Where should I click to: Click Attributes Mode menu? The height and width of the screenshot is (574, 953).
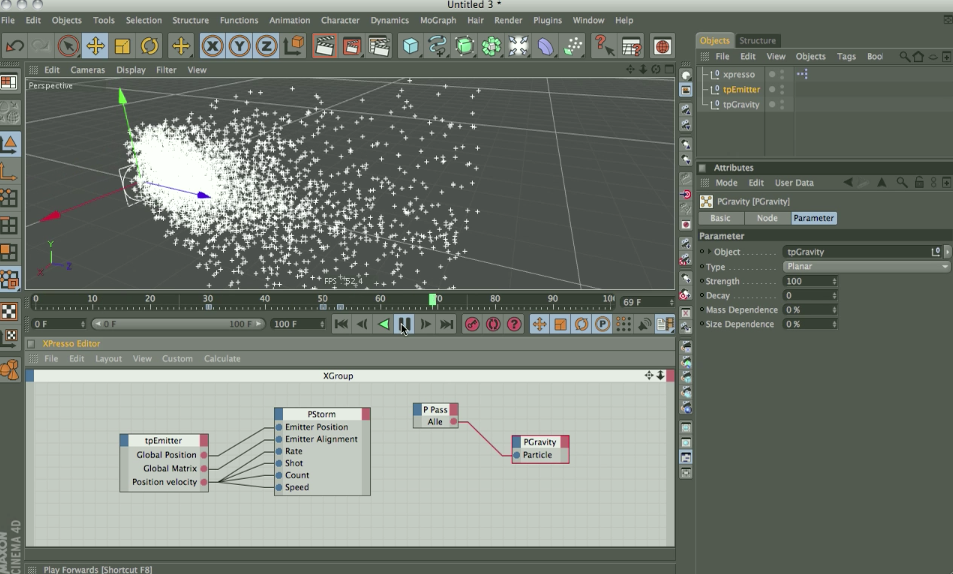(x=726, y=182)
